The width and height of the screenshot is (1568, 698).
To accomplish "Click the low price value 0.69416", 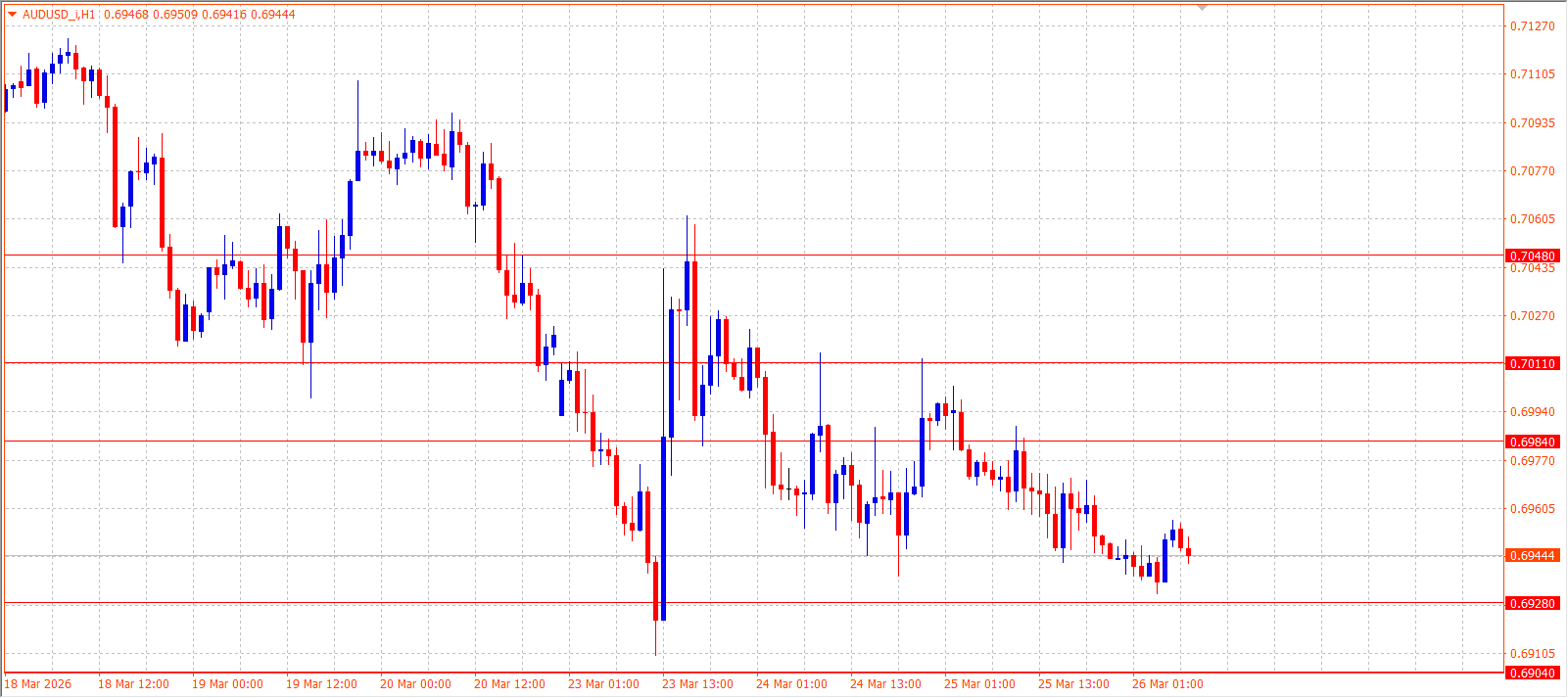I will coord(224,14).
